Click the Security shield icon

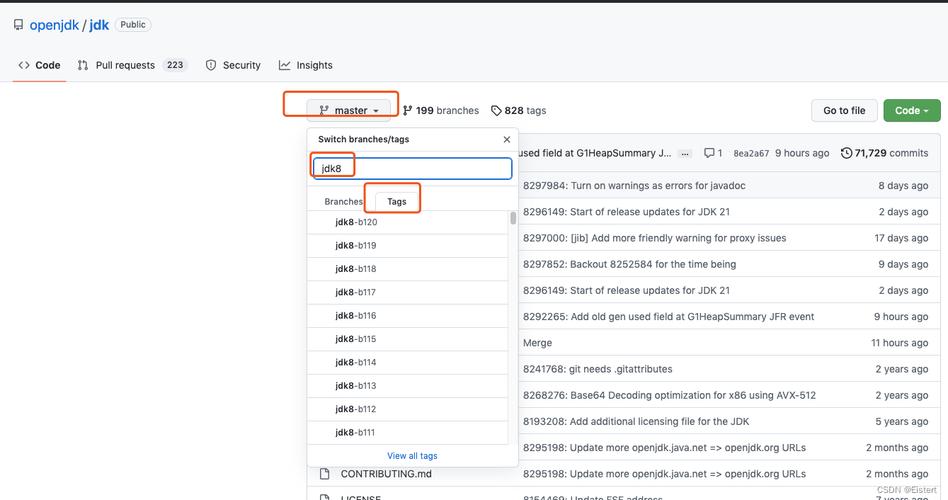pos(211,65)
